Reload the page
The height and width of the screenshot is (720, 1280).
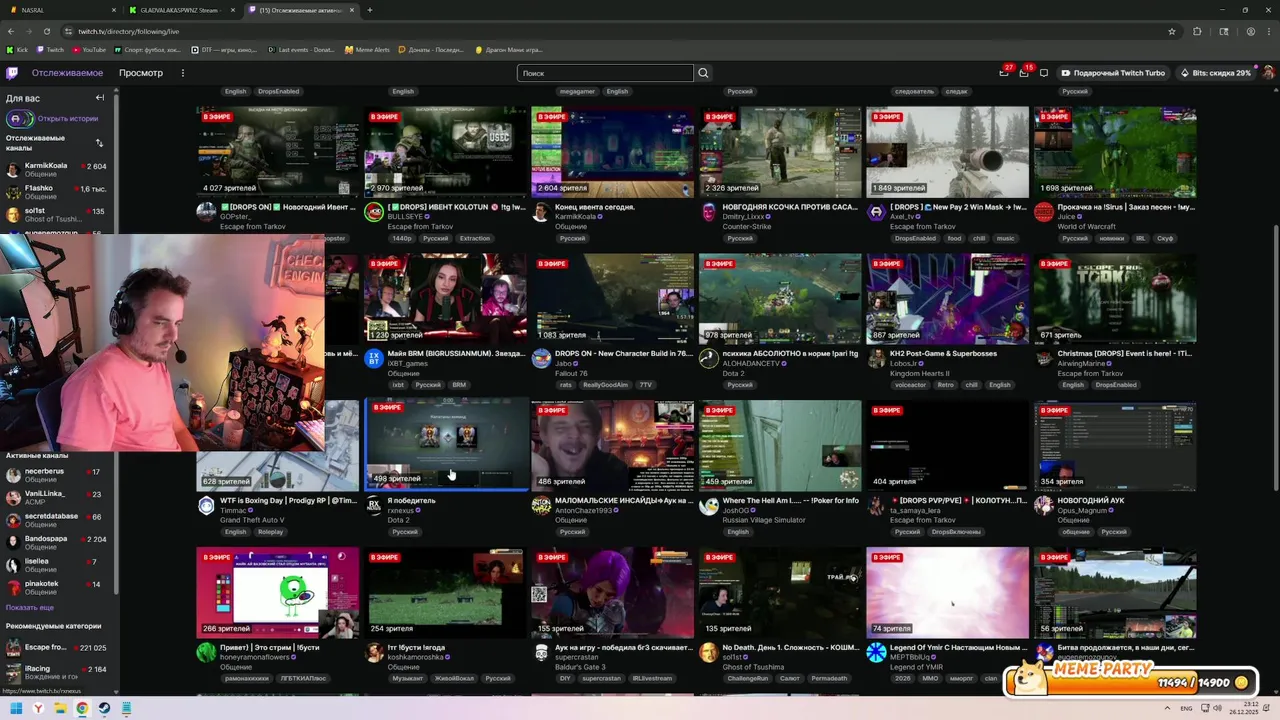click(x=46, y=31)
